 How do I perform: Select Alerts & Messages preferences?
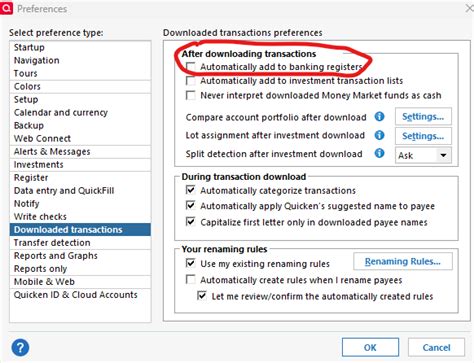click(x=80, y=151)
